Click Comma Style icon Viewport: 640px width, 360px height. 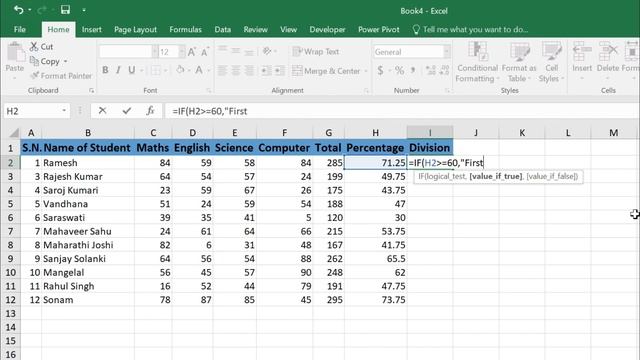click(x=413, y=71)
